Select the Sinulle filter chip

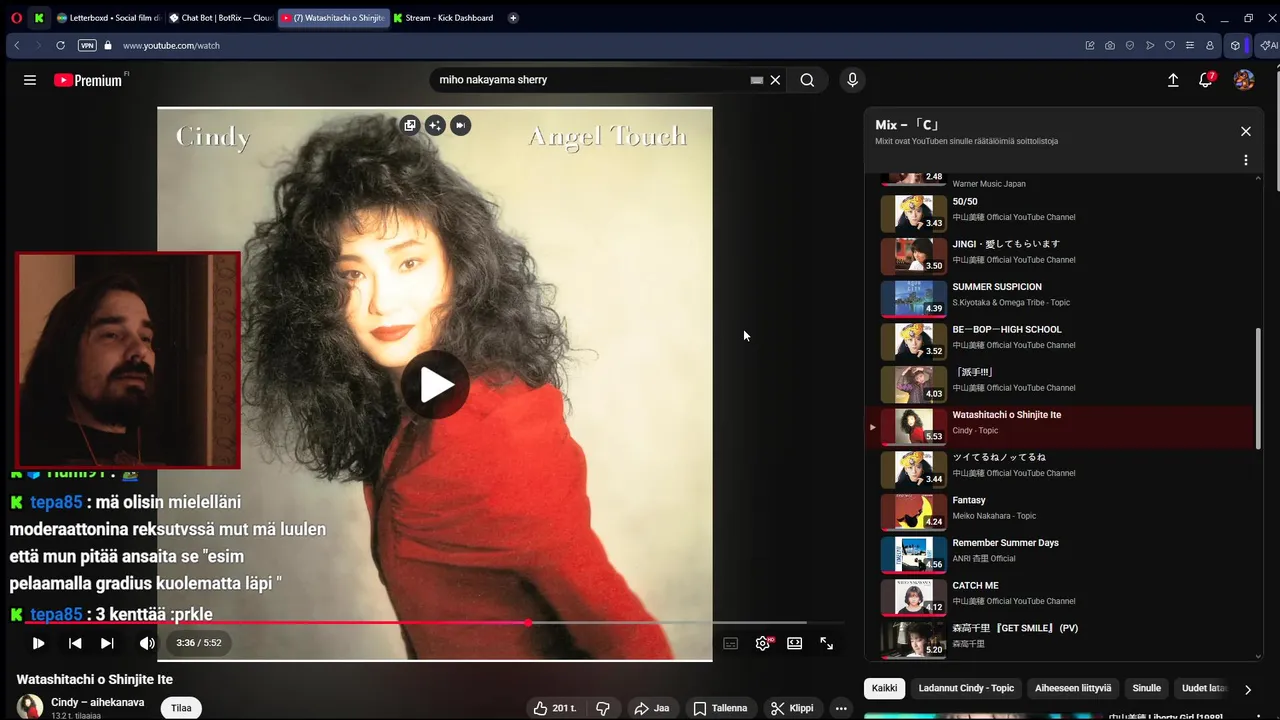tap(1146, 688)
